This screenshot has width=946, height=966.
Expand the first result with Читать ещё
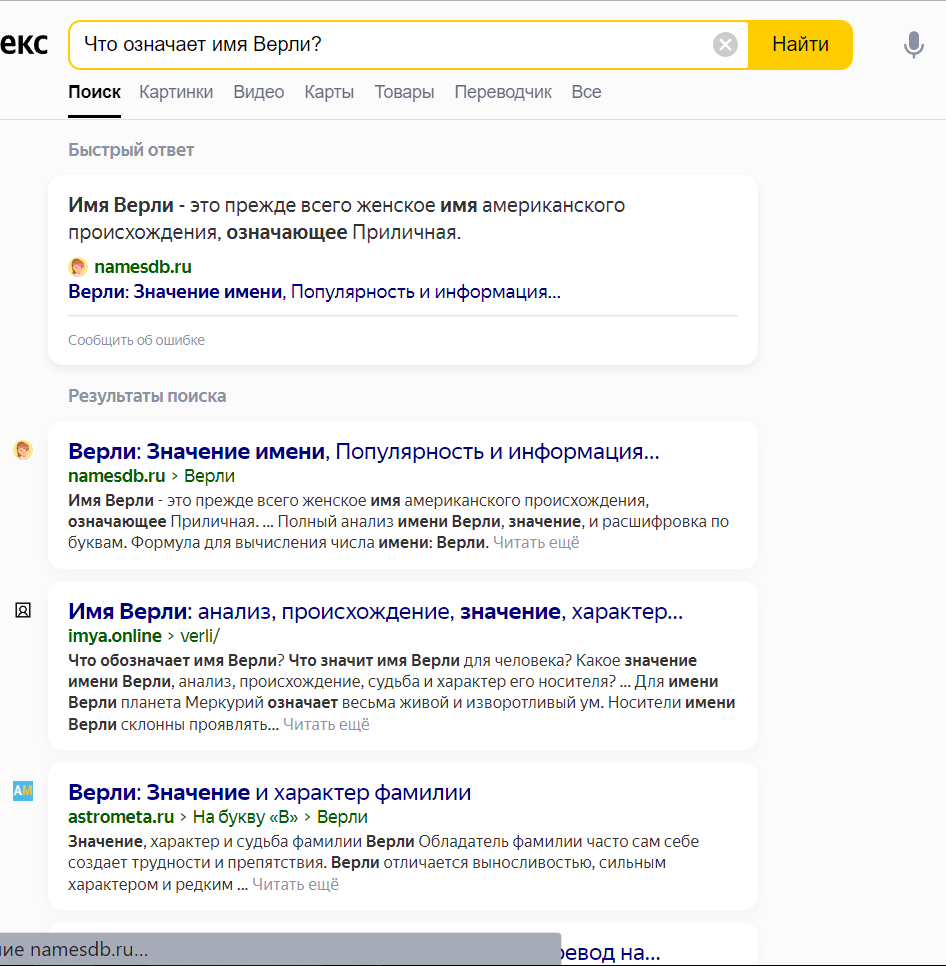[x=535, y=543]
